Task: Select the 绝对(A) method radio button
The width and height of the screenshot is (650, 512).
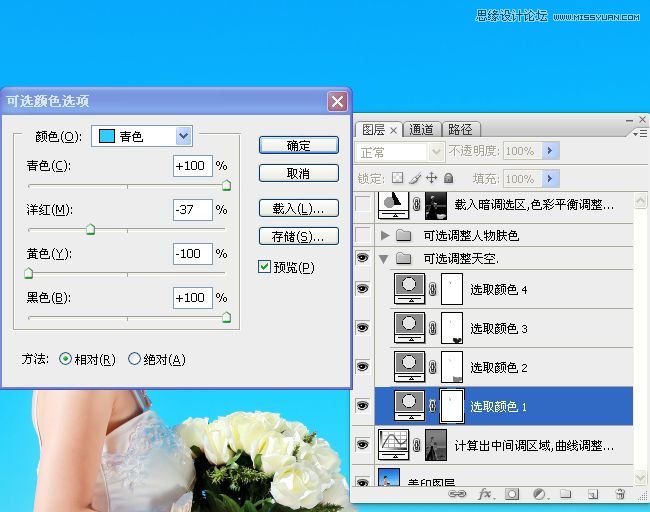Action: [134, 359]
